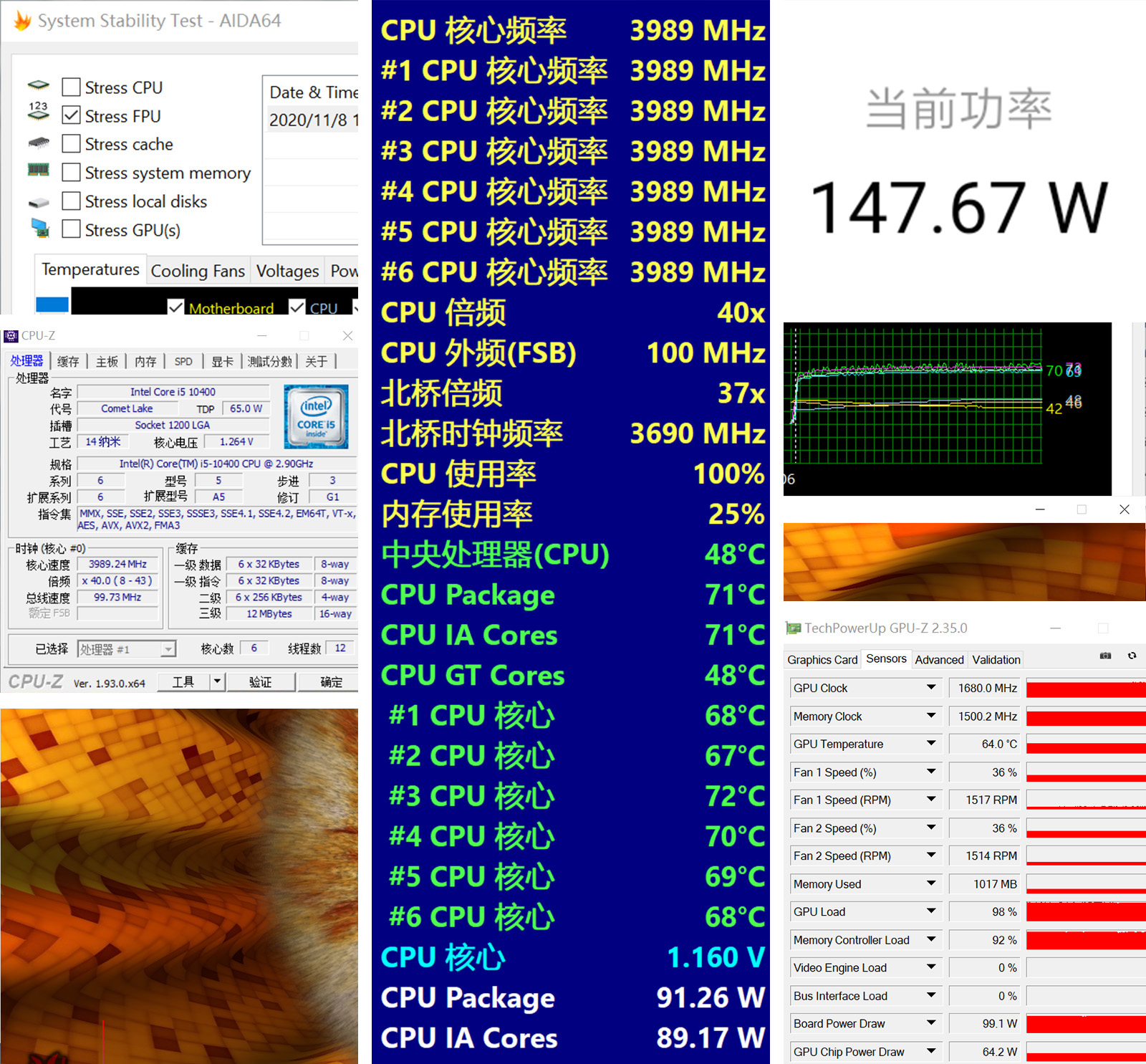This screenshot has height=1064, width=1146.
Task: Click the 123 icon next to Stress FPU
Action: tap(39, 111)
